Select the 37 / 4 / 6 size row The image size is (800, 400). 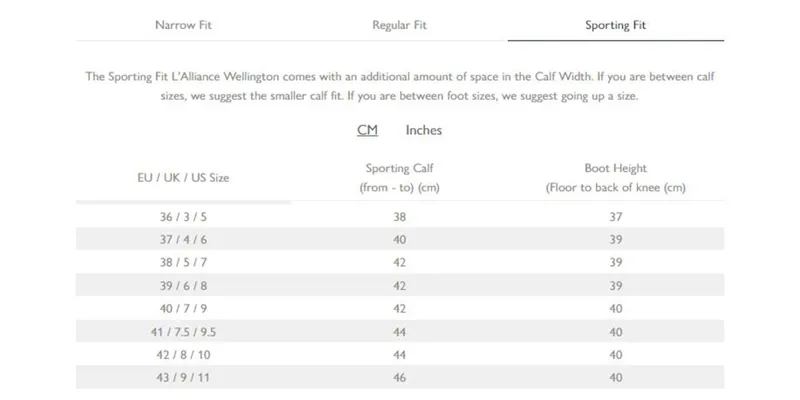[400, 239]
